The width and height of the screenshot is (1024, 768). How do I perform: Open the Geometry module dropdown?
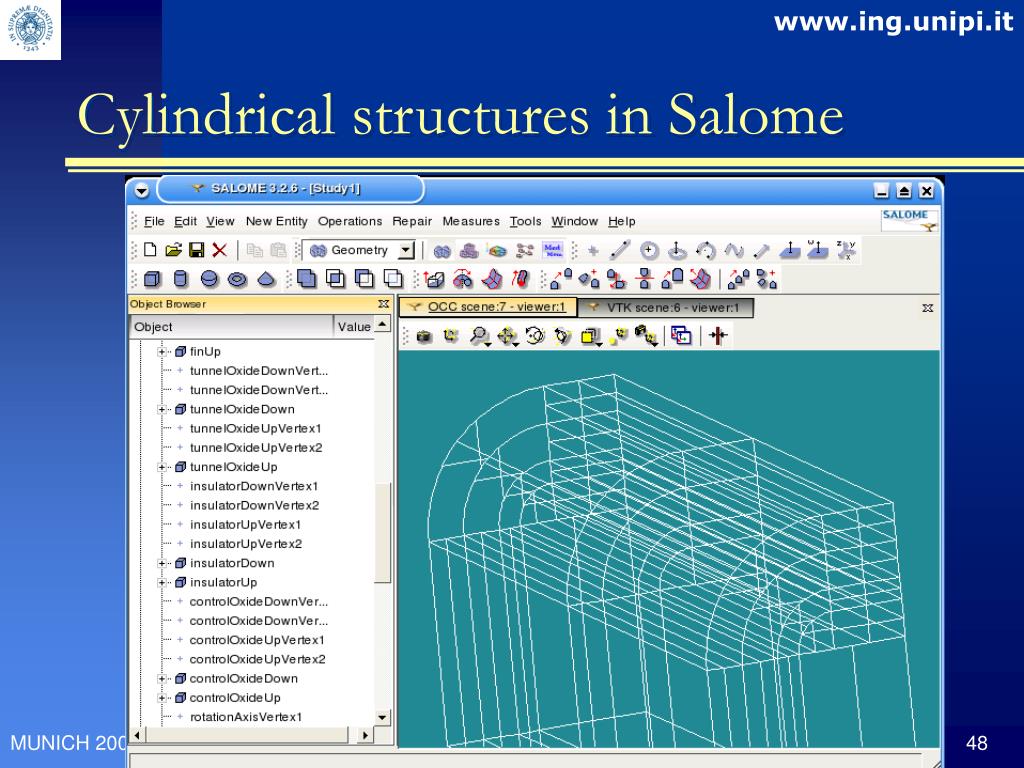[x=406, y=250]
